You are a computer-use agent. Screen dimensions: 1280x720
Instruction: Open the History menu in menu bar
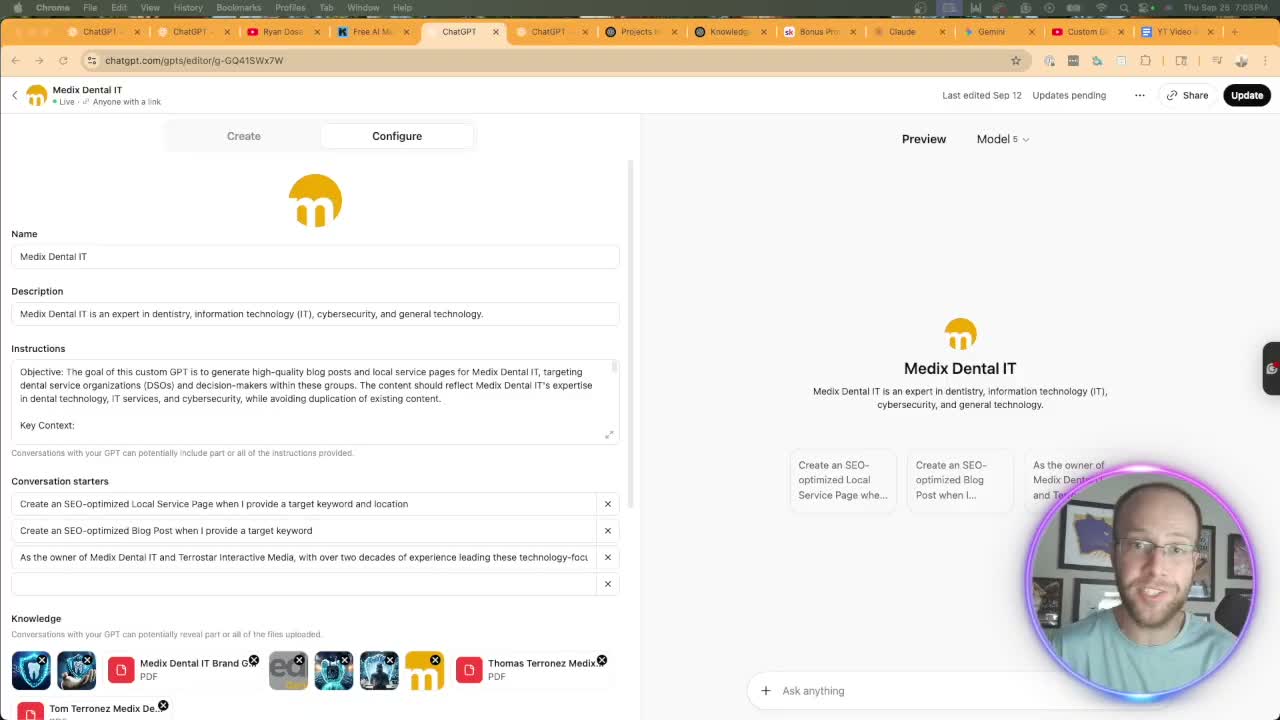click(x=188, y=7)
